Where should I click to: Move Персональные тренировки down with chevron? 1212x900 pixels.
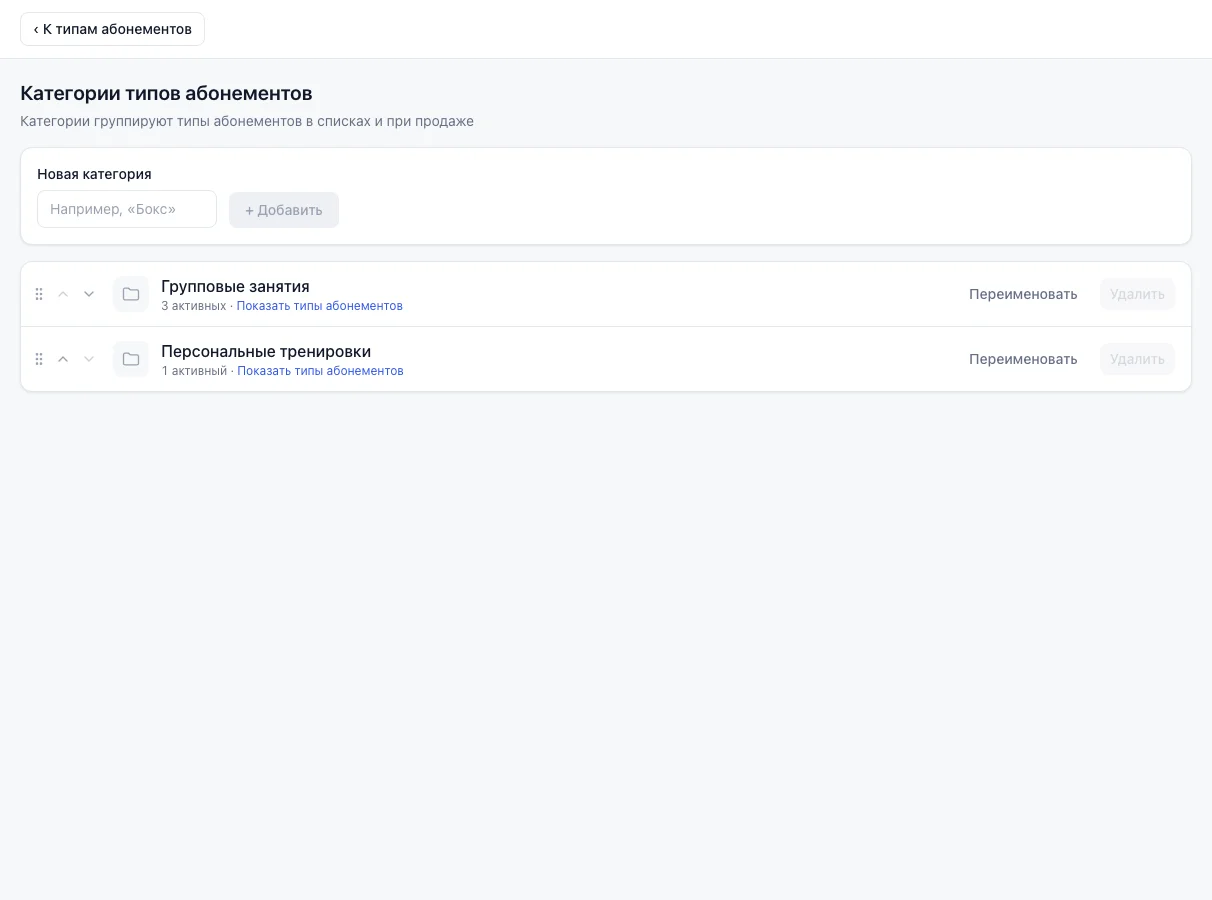(x=89, y=359)
